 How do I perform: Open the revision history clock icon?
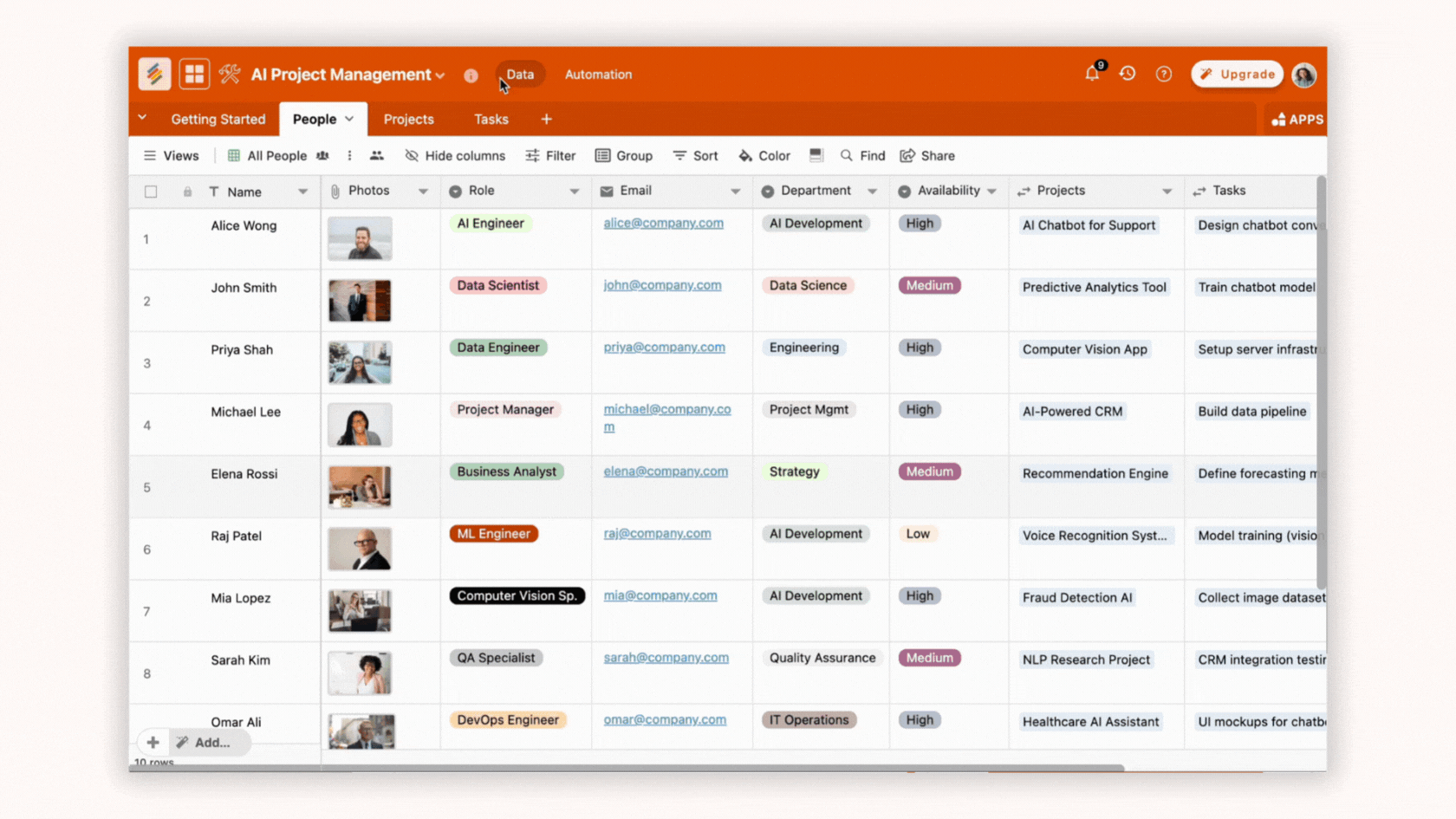pyautogui.click(x=1128, y=75)
